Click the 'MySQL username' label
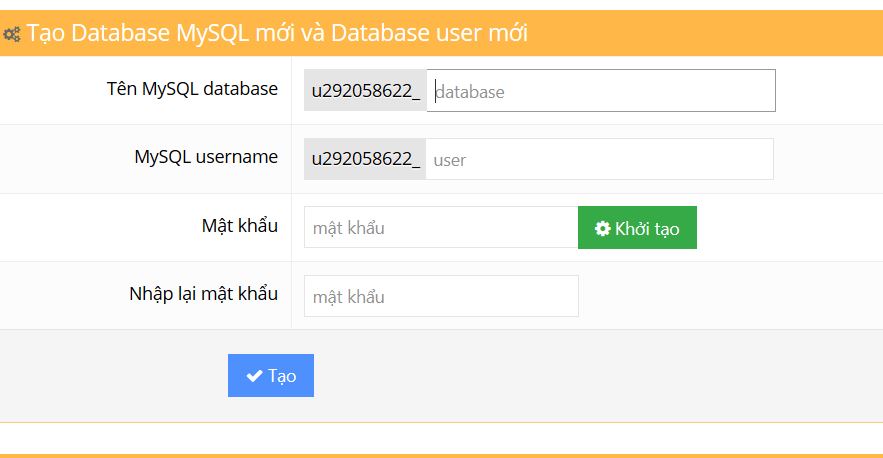883x458 pixels. click(206, 157)
